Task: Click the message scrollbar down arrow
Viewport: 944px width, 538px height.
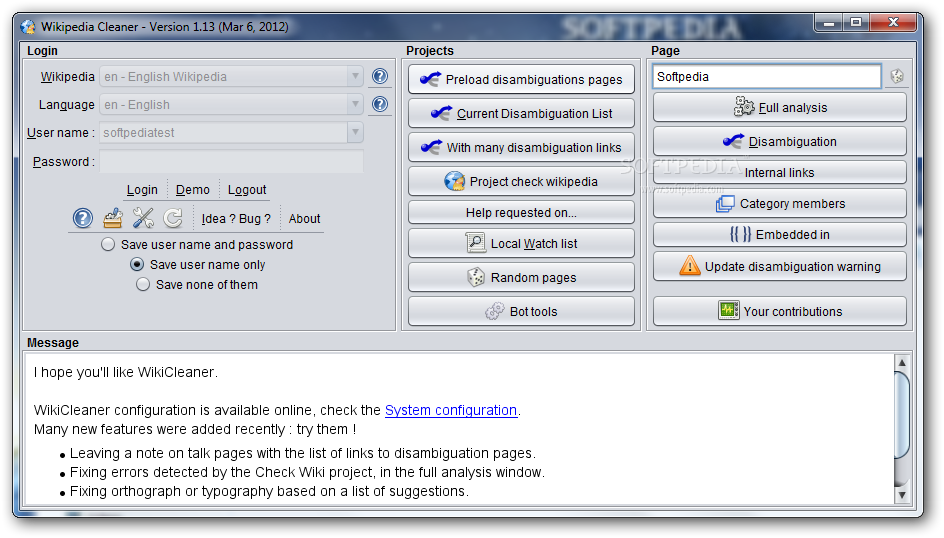Action: (x=901, y=495)
